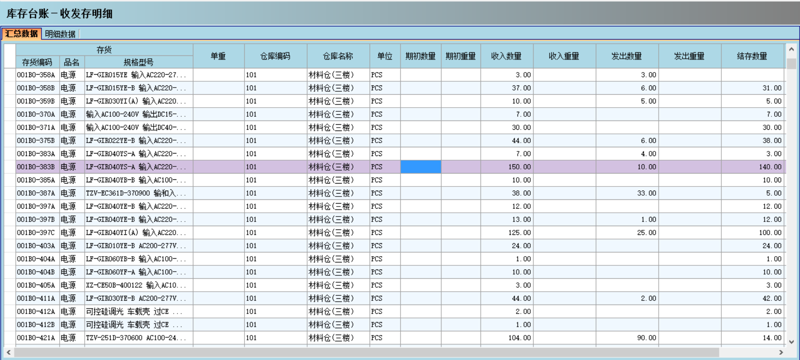Switch to the 汇总数据 tab

[21, 34]
